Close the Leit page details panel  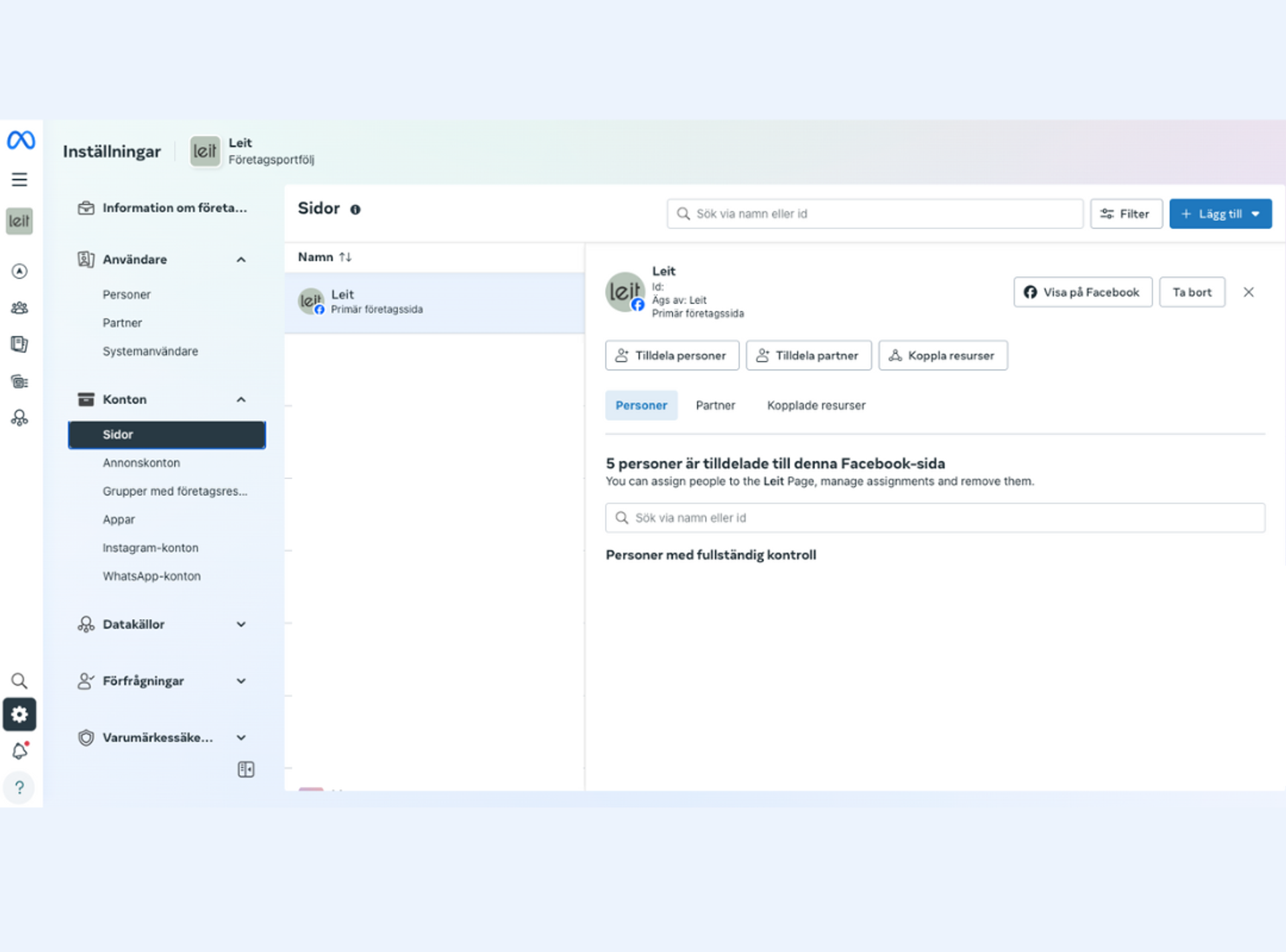click(x=1248, y=292)
